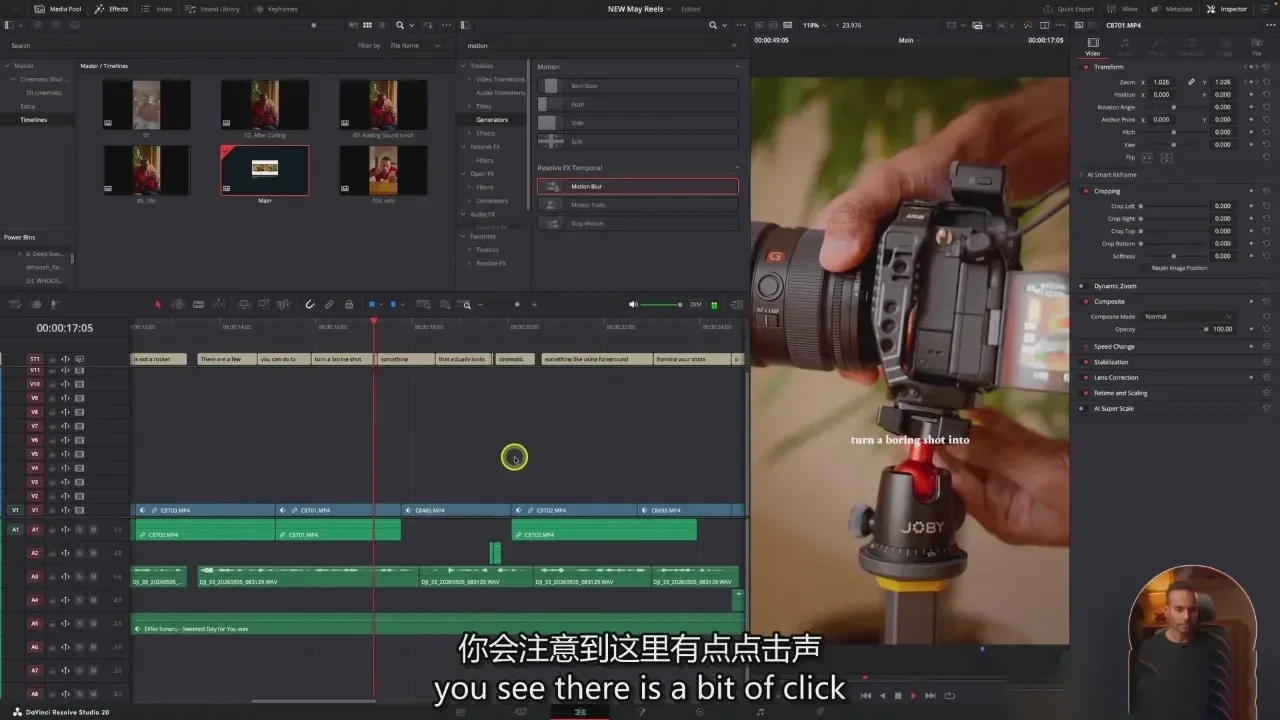Open the File Name filter dropdown

pos(417,45)
